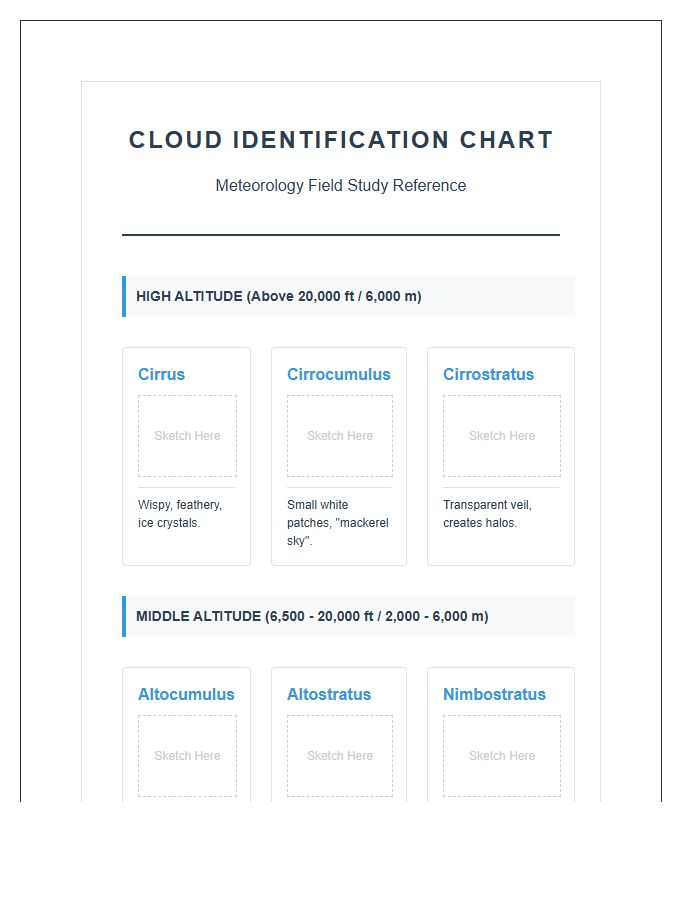
Task: Click the Nimbostratus sketch placeholder box
Action: coord(501,756)
